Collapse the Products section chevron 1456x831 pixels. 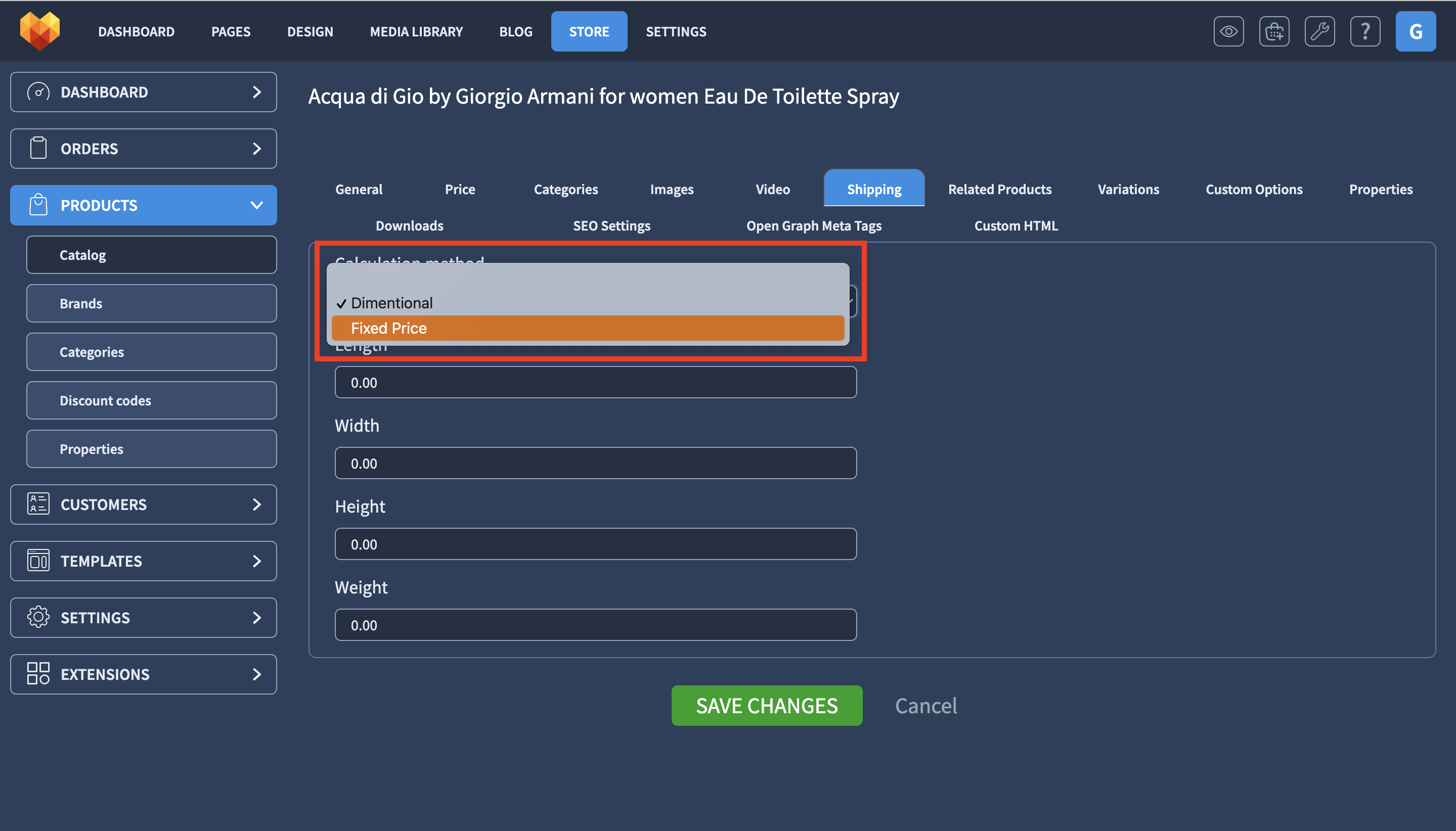click(x=256, y=205)
